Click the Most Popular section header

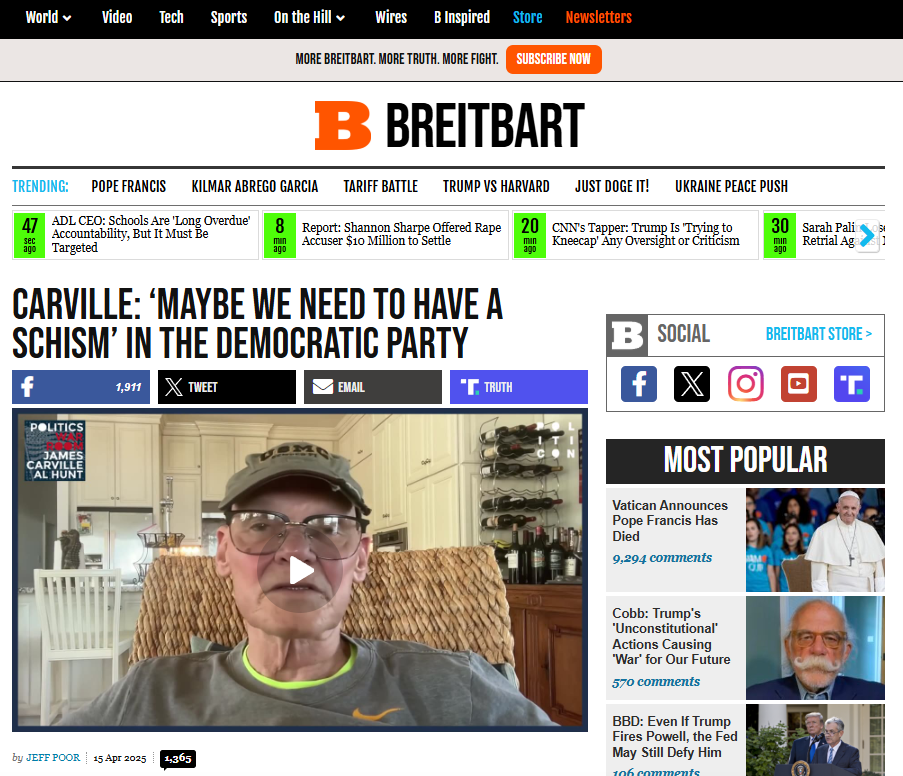coord(745,461)
